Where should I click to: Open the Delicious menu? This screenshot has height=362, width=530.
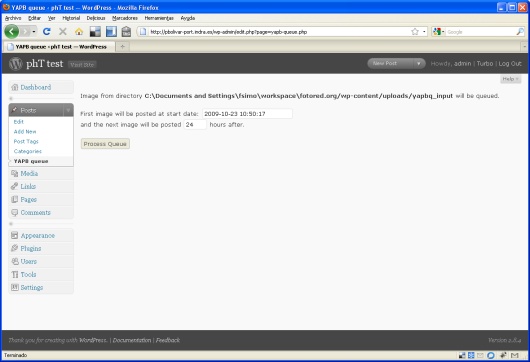click(x=96, y=18)
